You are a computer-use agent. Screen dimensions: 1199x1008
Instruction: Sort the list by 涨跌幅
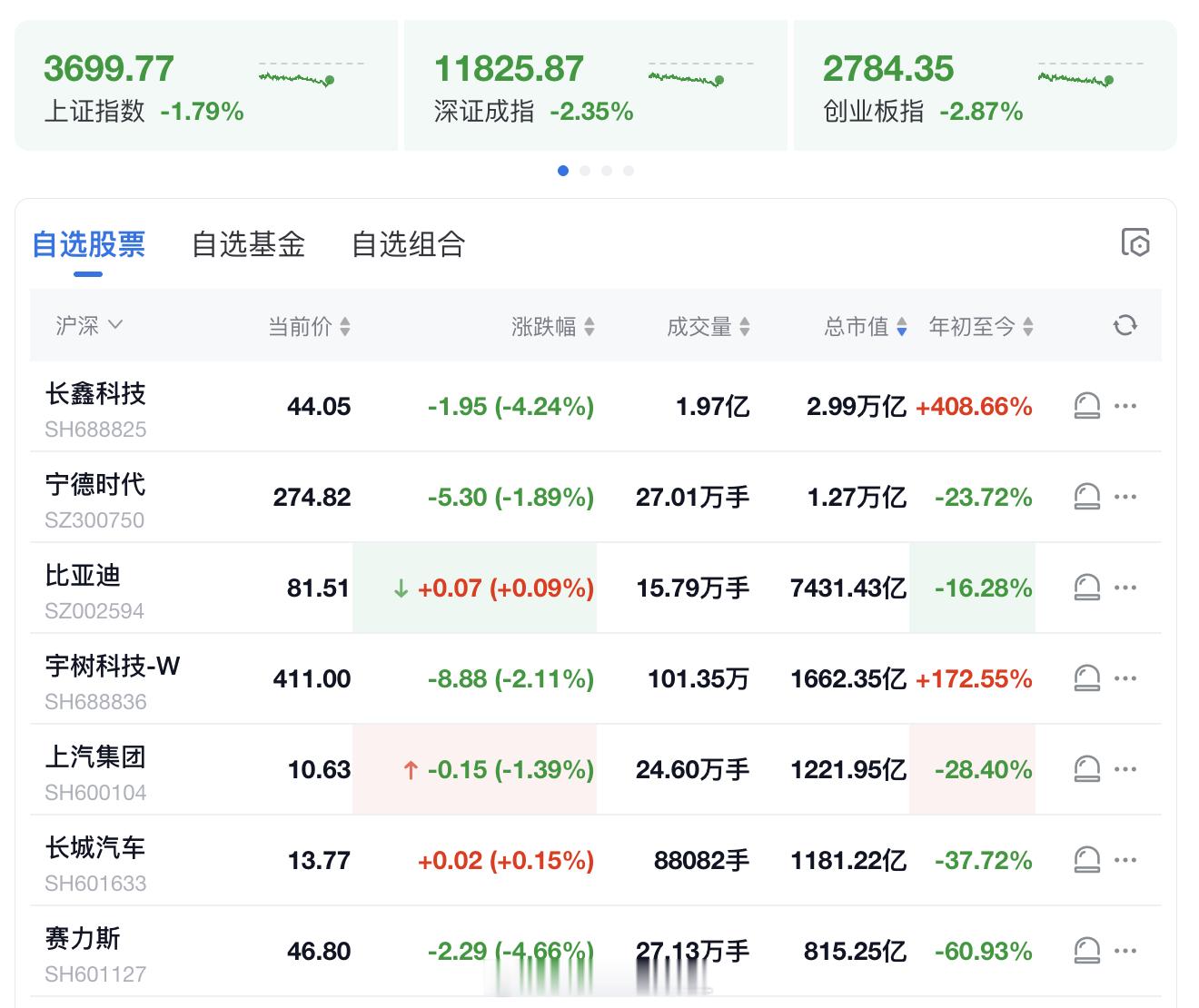553,326
